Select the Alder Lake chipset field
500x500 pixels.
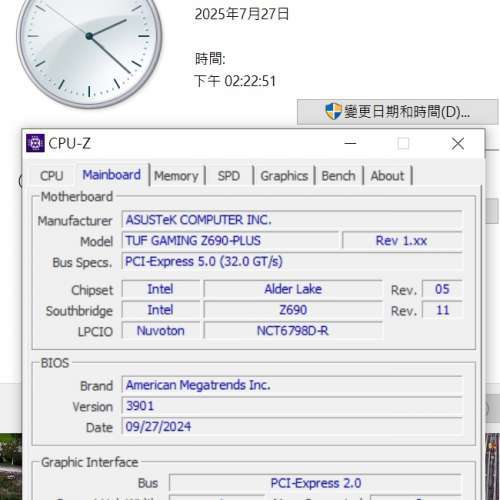coord(293,289)
